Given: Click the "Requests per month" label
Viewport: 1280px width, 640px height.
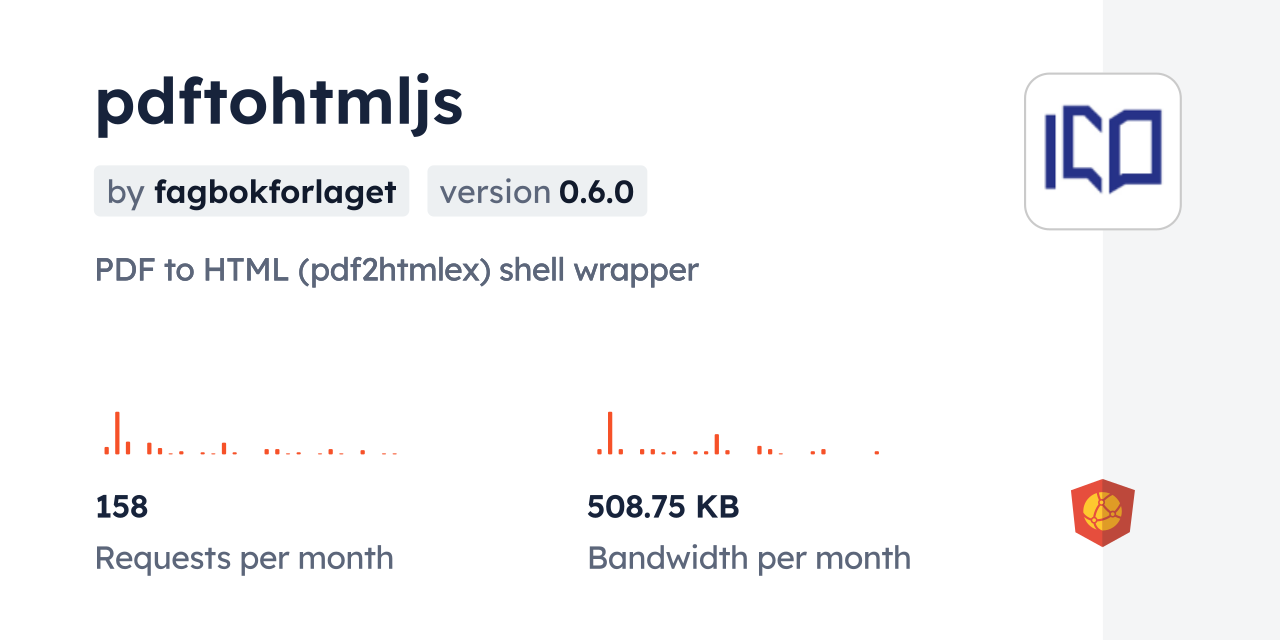Looking at the screenshot, I should [244, 558].
